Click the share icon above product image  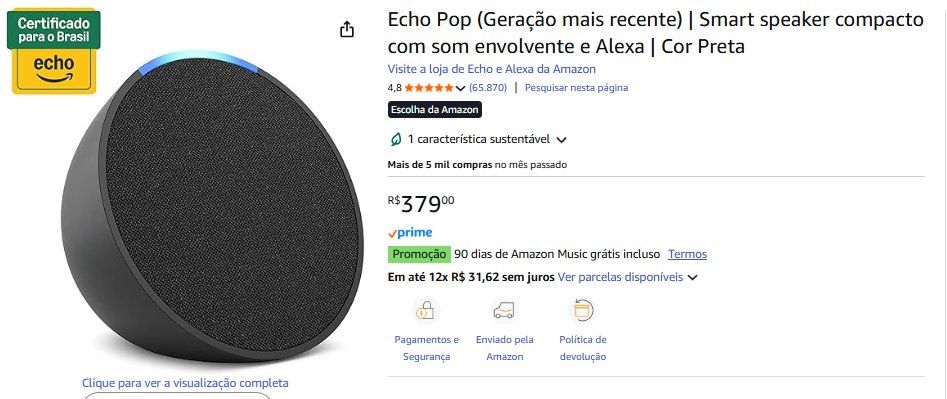click(x=347, y=30)
